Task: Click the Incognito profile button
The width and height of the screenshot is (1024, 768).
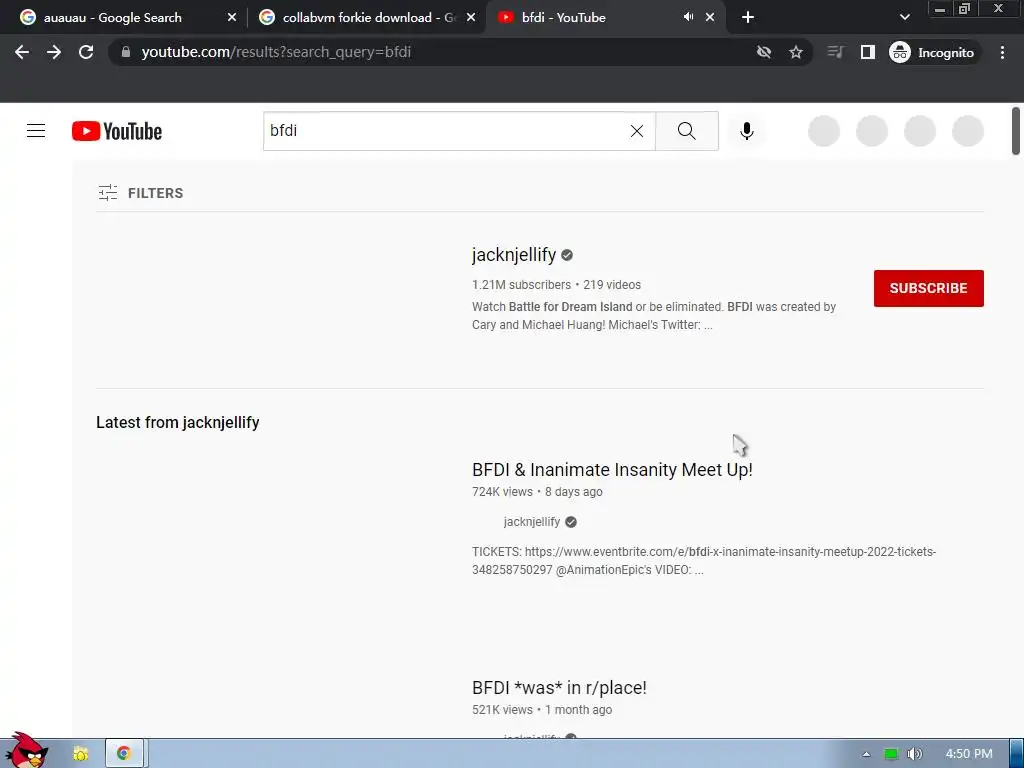Action: point(932,52)
